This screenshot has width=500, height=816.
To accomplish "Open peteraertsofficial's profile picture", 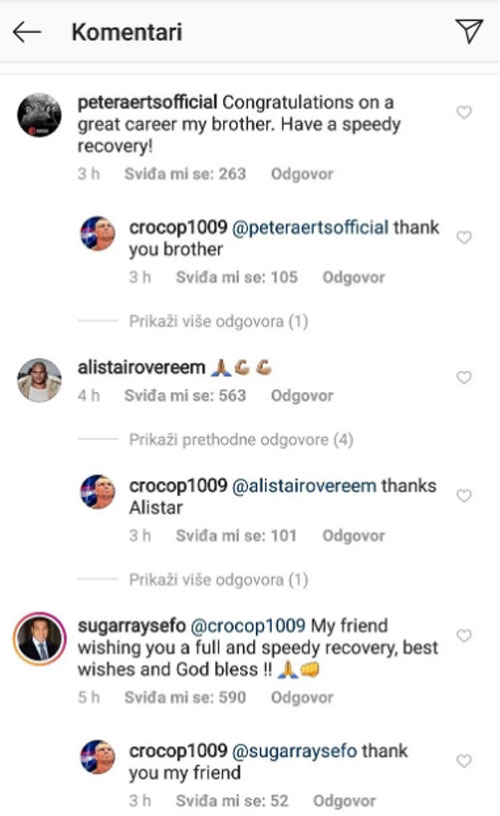I will point(40,115).
